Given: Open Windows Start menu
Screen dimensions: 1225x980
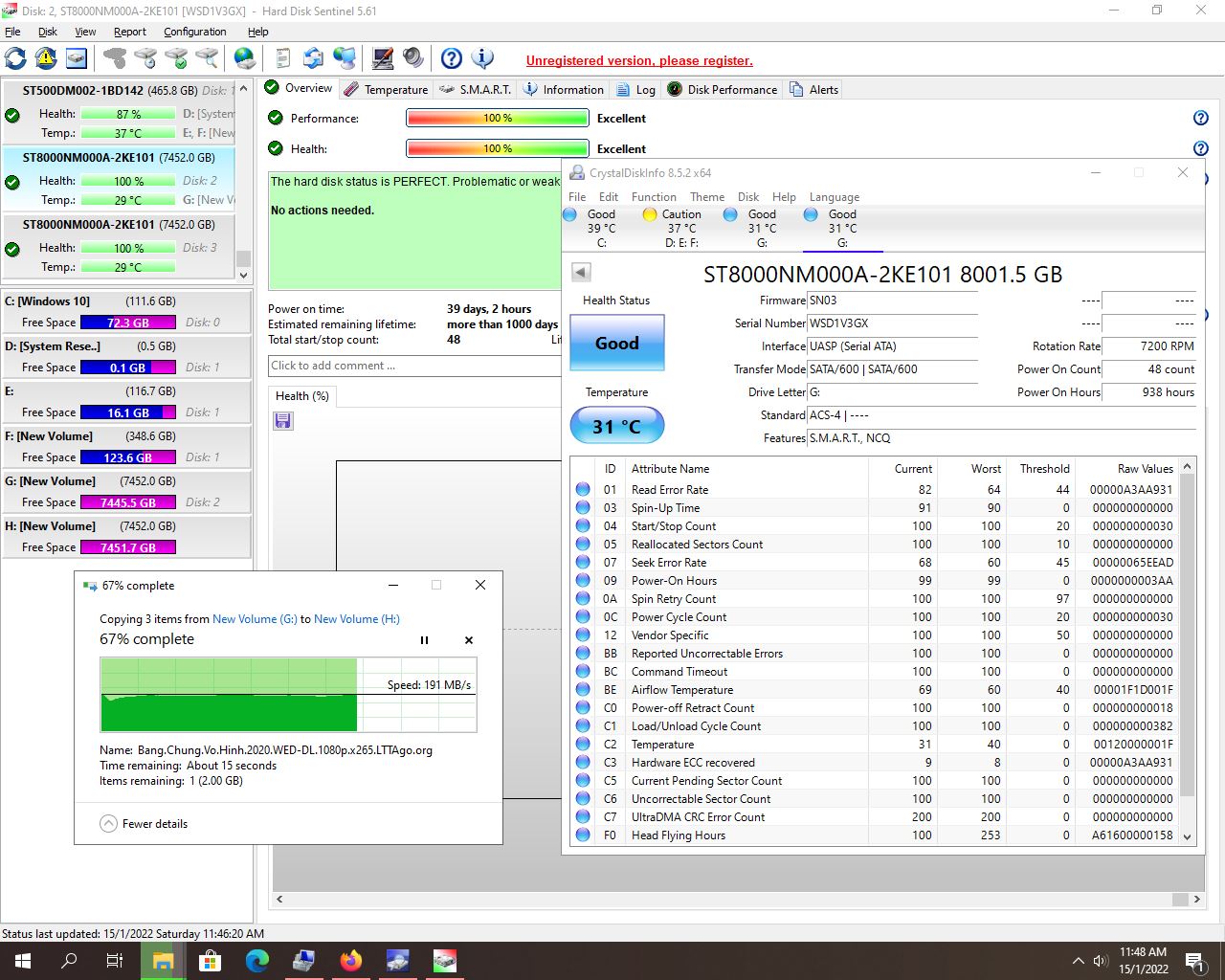Looking at the screenshot, I should (23, 961).
